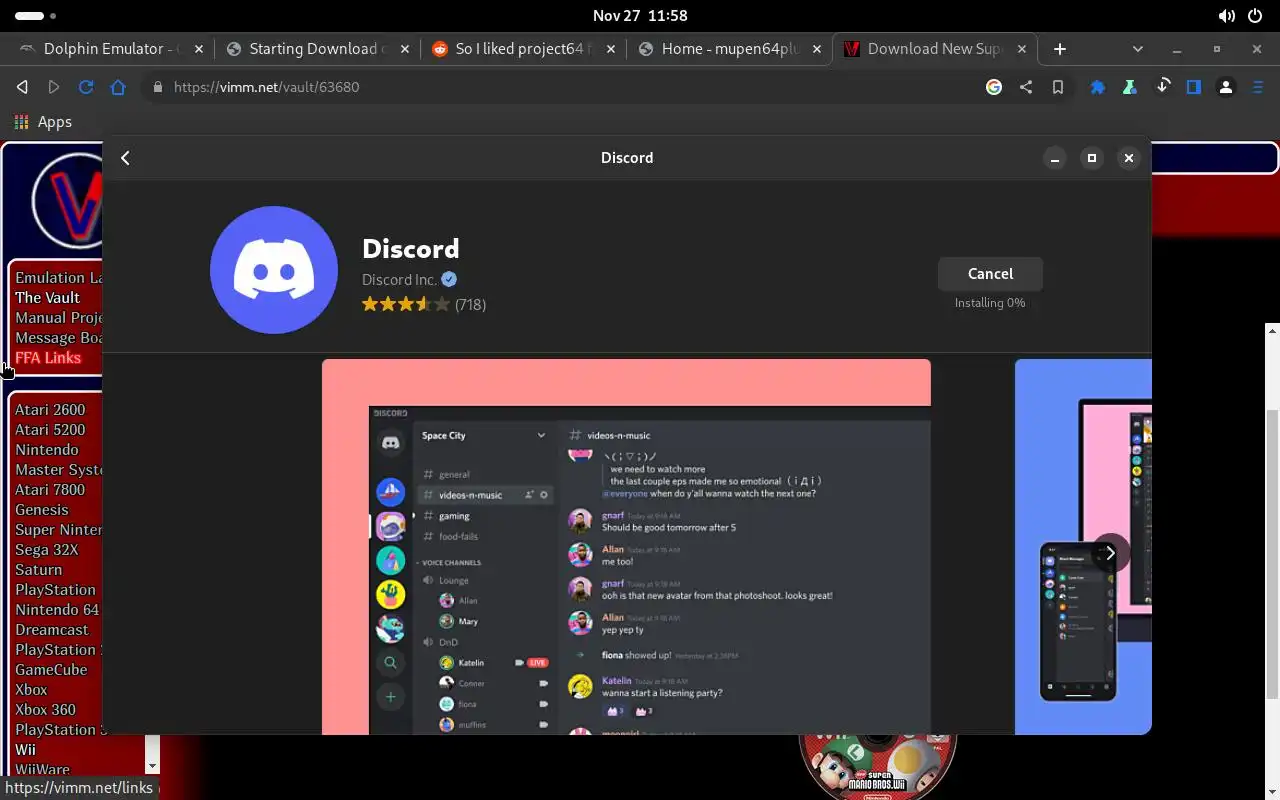Open the Discord desktop screenshot thumbnail

point(626,547)
